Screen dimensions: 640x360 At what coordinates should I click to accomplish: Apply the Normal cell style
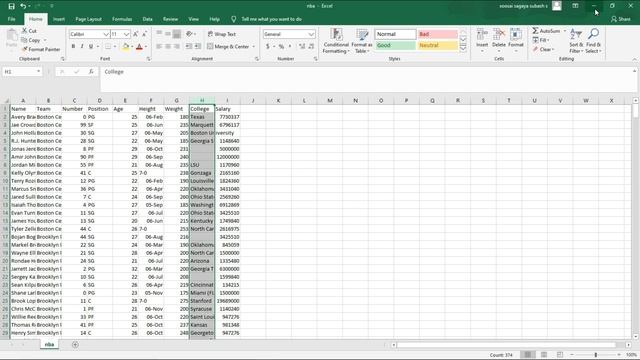coord(395,34)
